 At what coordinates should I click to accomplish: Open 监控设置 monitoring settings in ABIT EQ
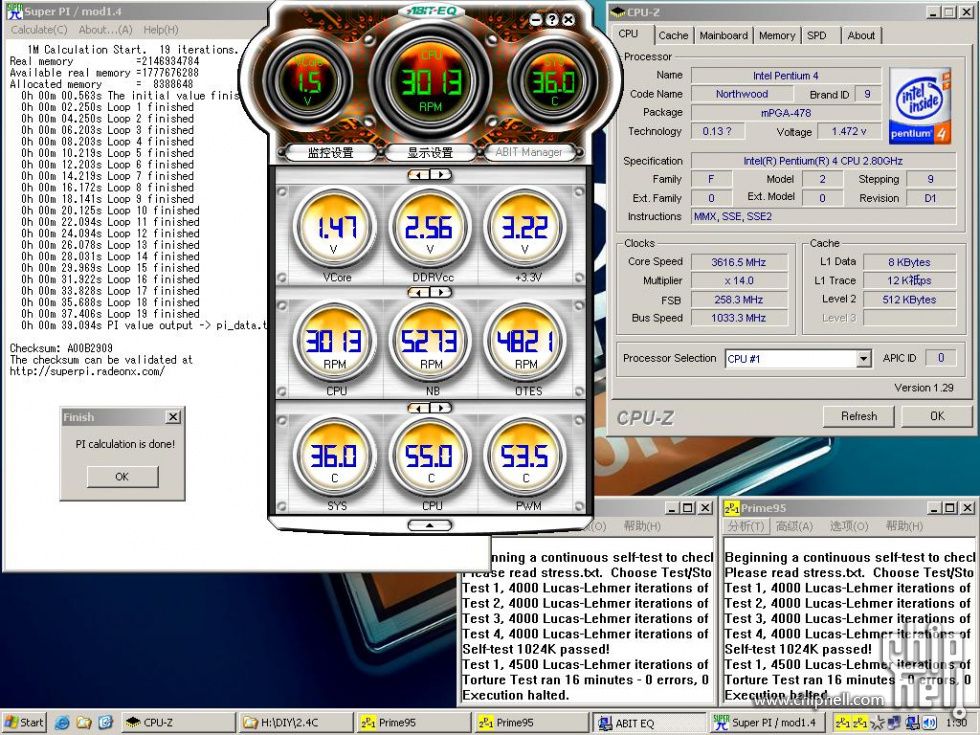331,152
